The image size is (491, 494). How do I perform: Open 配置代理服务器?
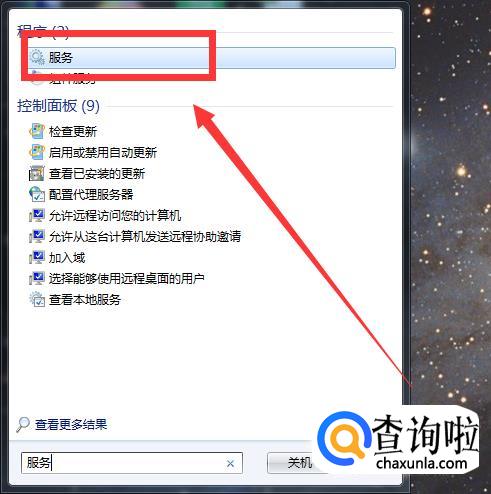pos(91,195)
